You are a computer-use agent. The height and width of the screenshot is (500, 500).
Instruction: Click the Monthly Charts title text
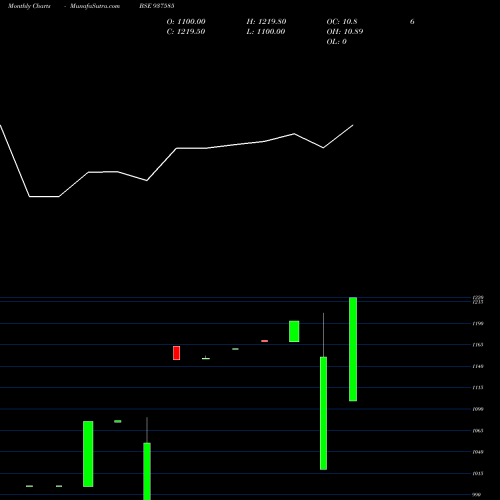point(29,6)
